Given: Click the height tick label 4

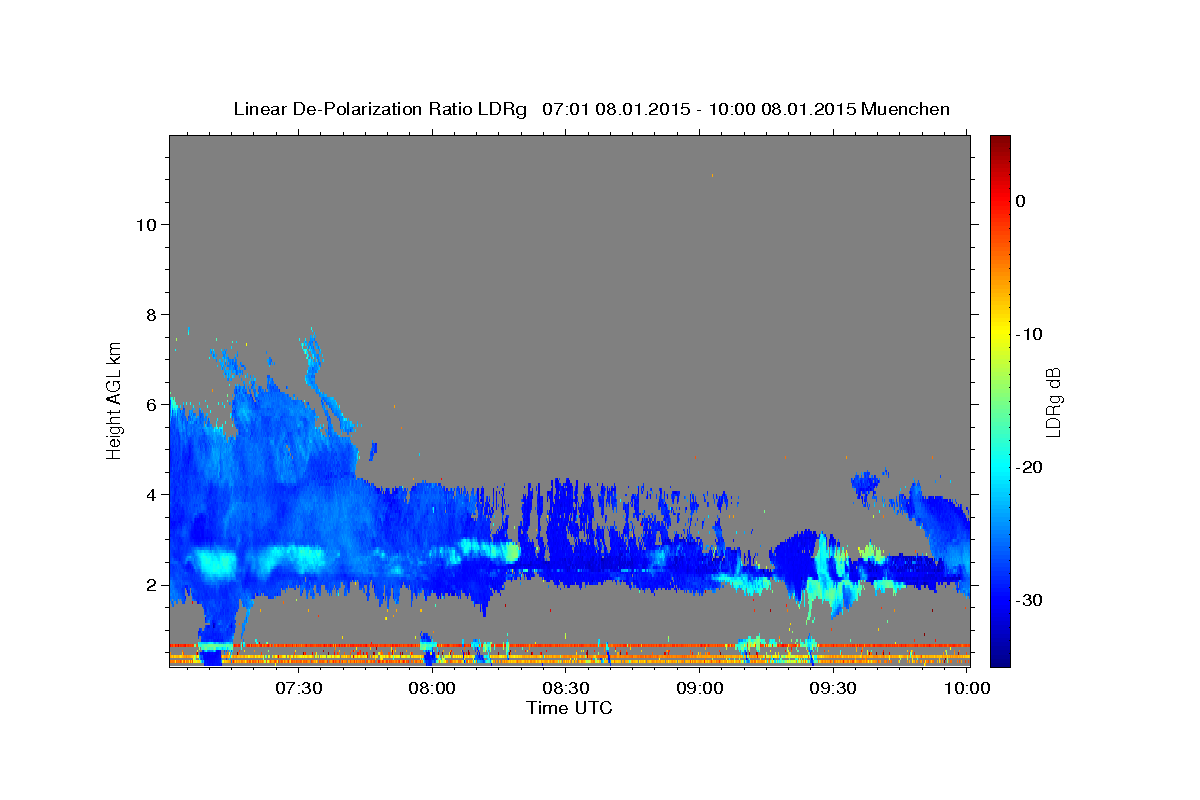Looking at the screenshot, I should click(150, 494).
